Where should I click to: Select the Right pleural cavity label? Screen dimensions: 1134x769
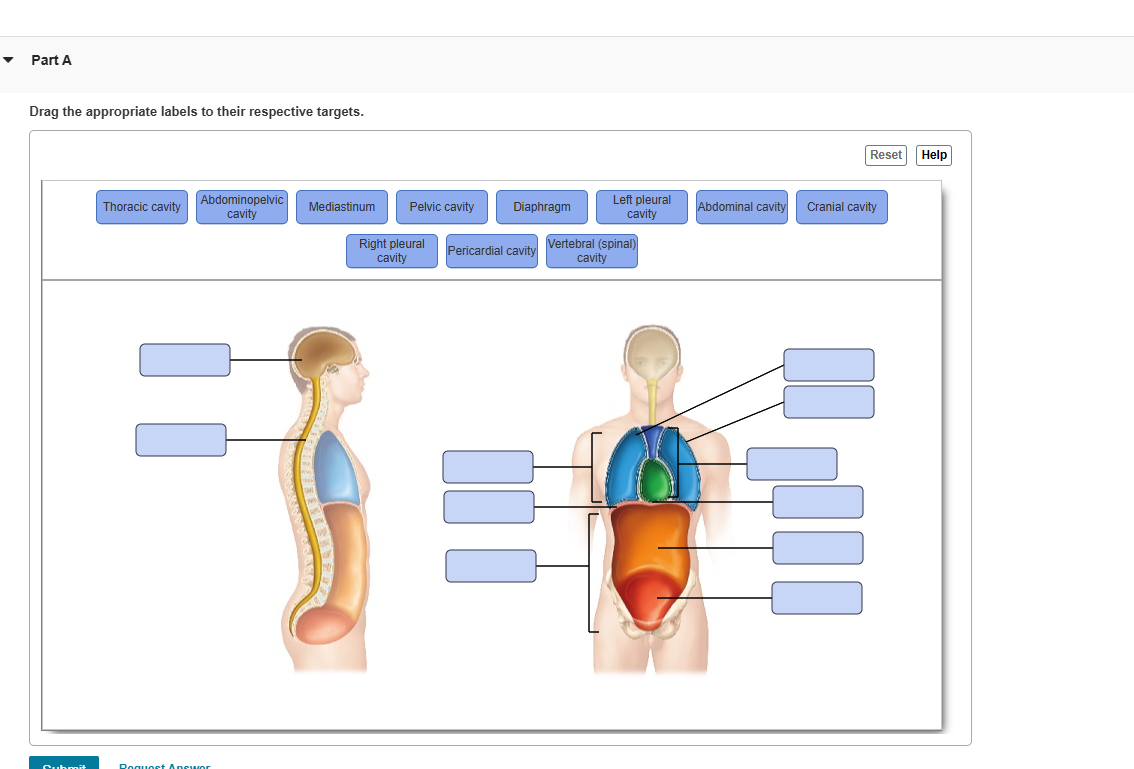392,251
